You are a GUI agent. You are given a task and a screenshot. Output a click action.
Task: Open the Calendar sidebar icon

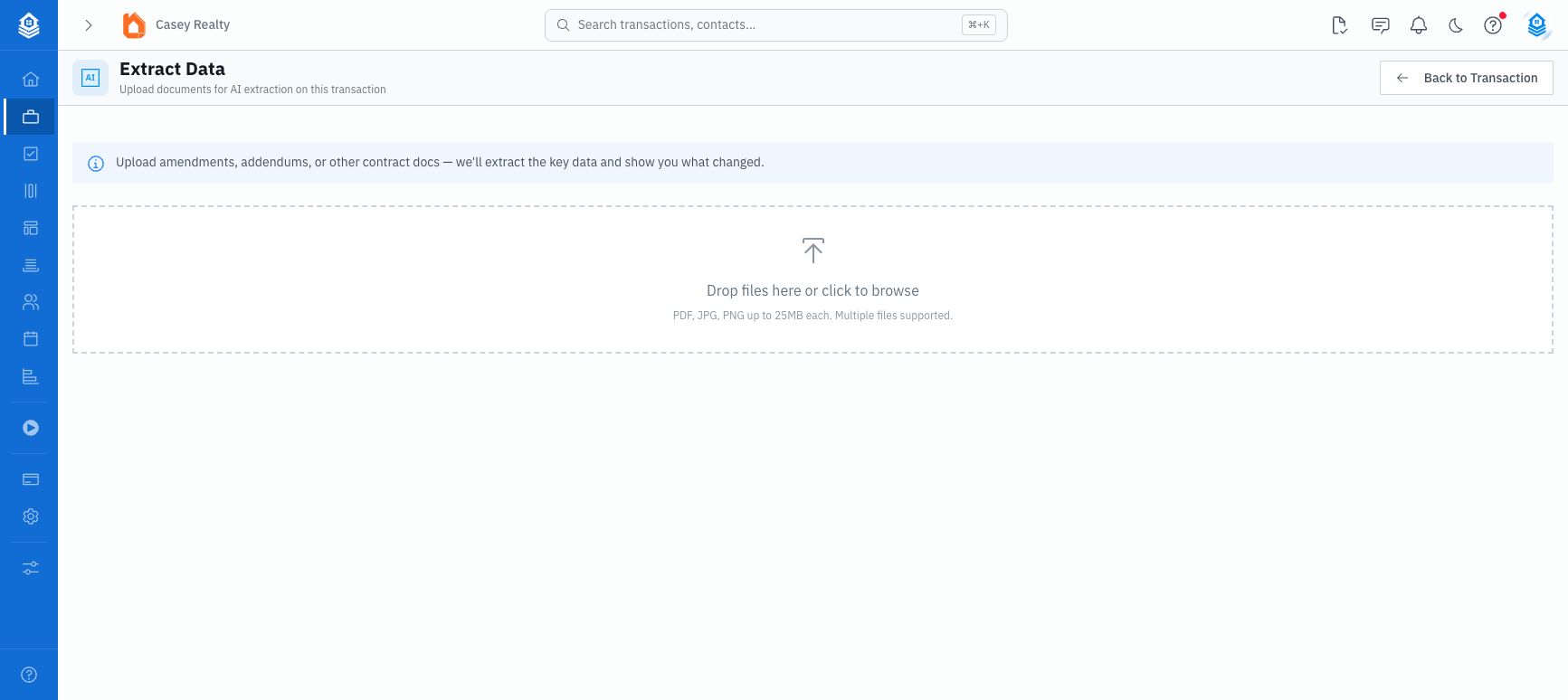coord(31,339)
